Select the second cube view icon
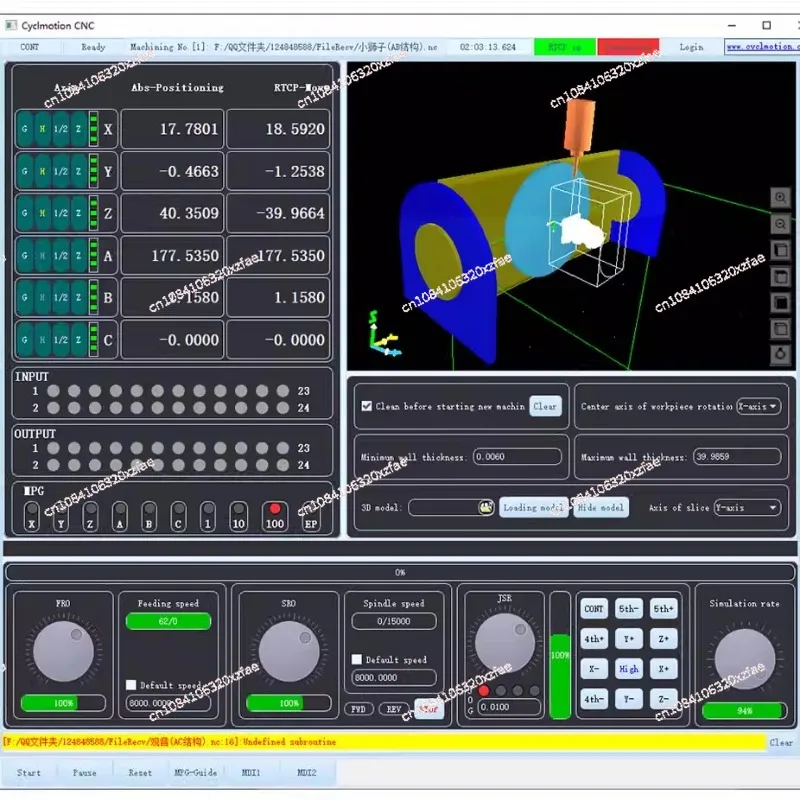Image resolution: width=800 pixels, height=800 pixels. point(780,277)
